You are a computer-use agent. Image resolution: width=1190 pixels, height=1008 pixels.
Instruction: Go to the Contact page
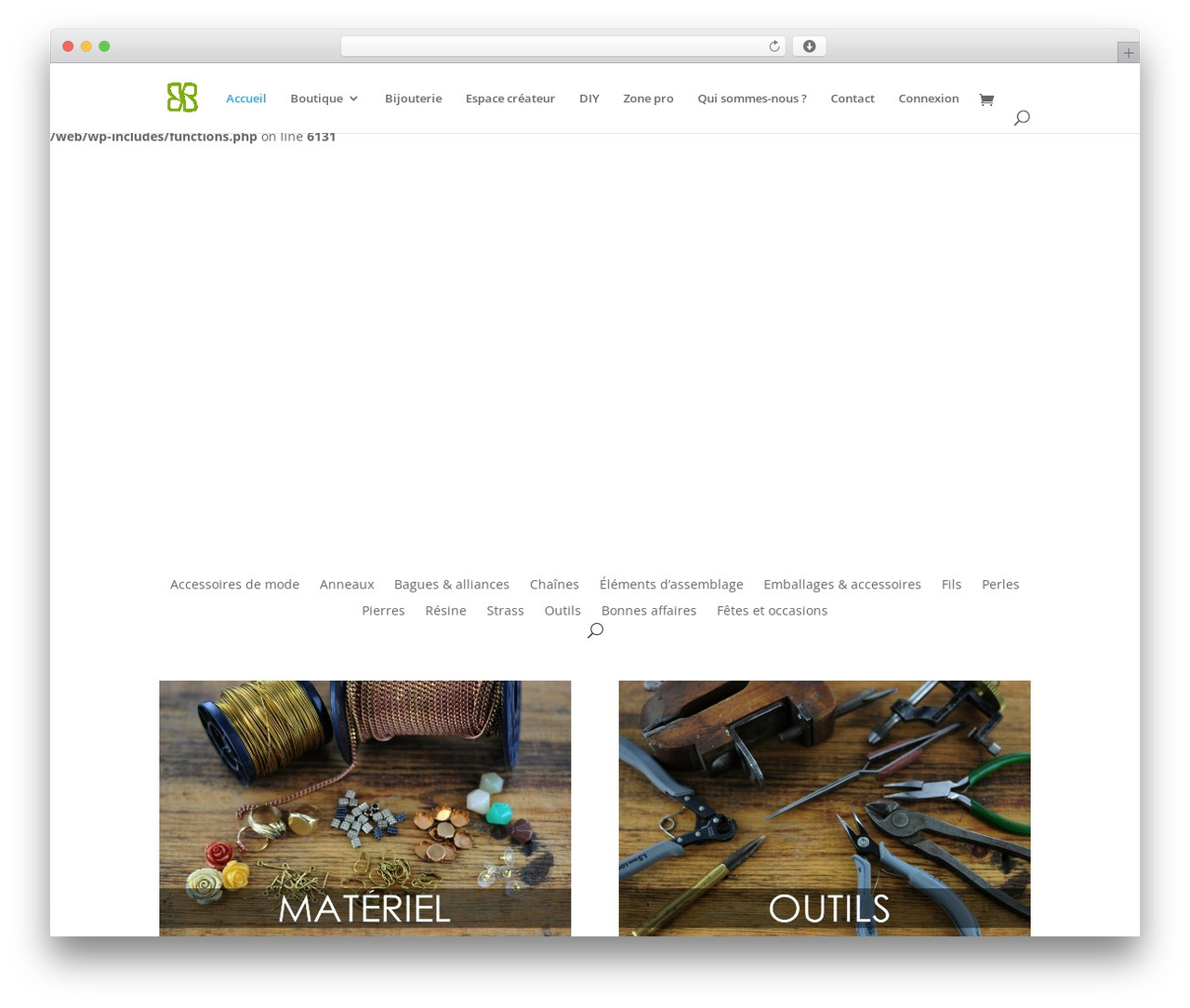[853, 99]
